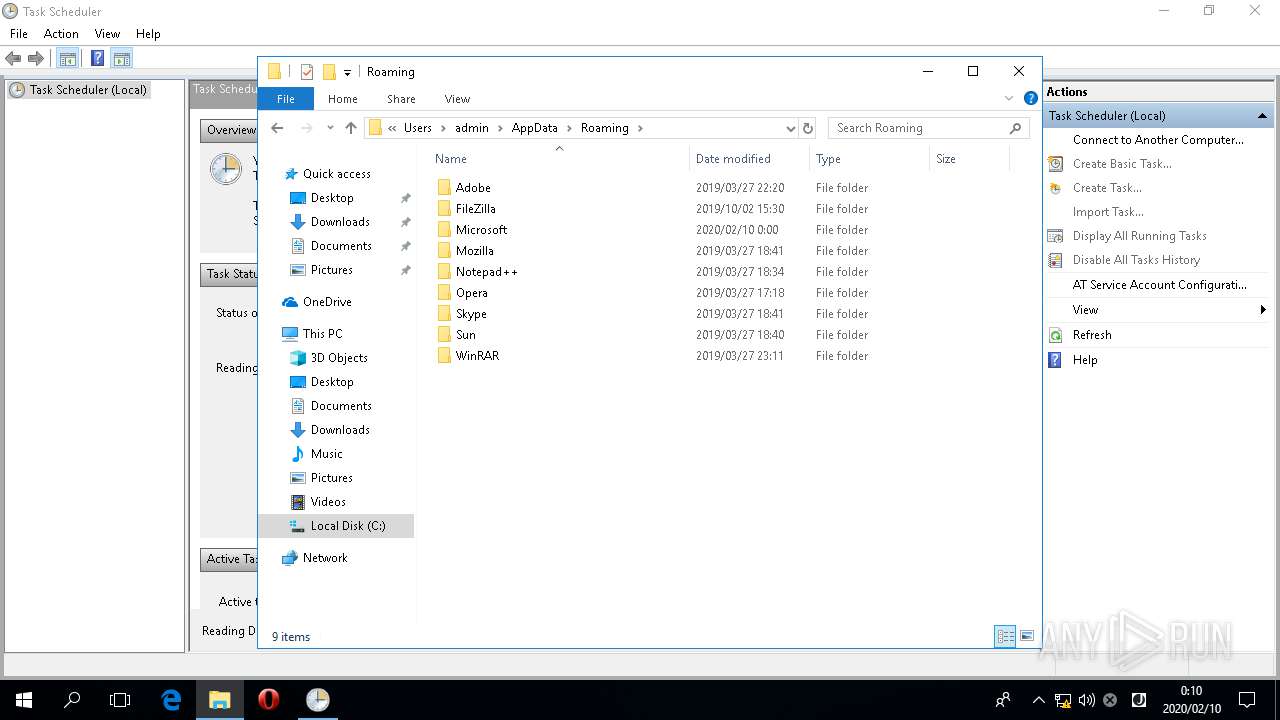Image resolution: width=1280 pixels, height=720 pixels.
Task: Open recent locations dropdown arrow
Action: [330, 128]
